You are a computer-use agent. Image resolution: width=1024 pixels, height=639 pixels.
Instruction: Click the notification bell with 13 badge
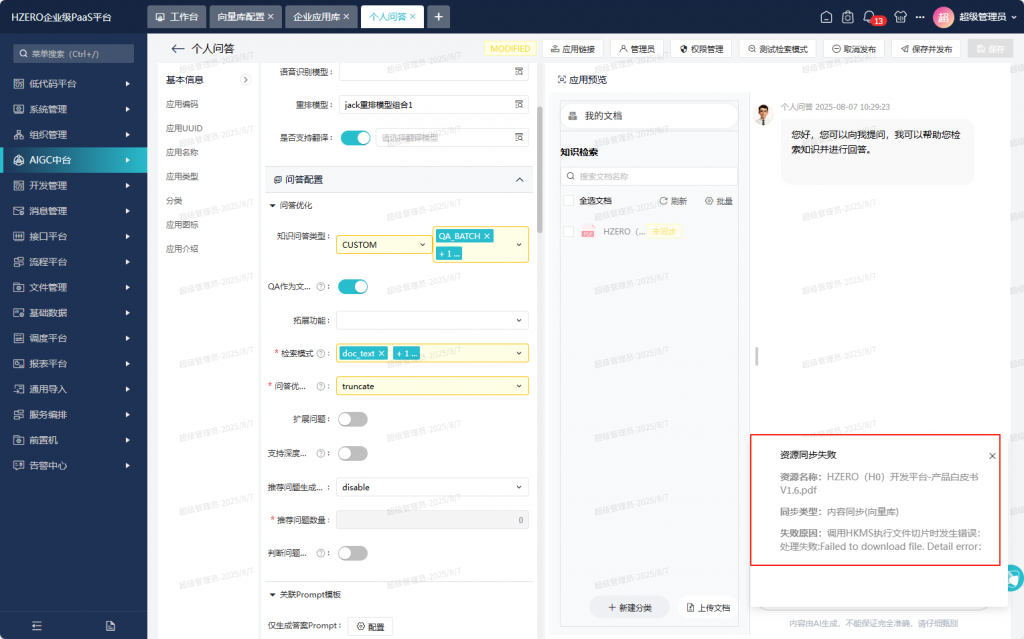pos(870,16)
